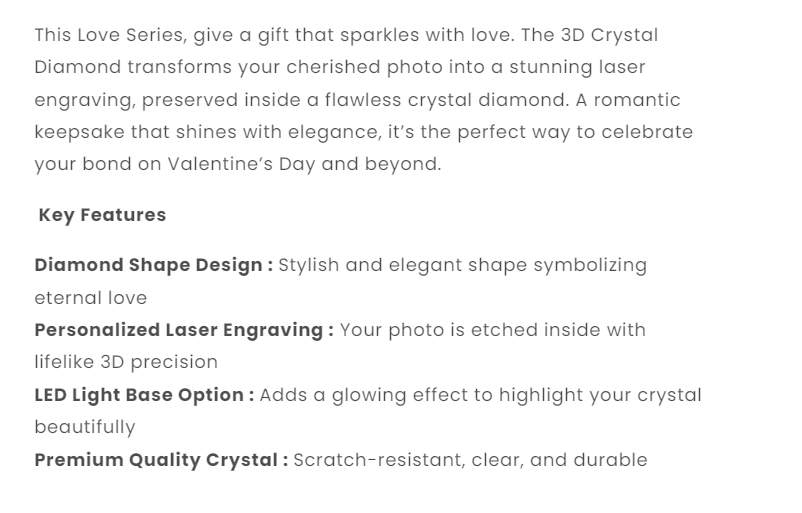This screenshot has width=802, height=513.
Task: Click the "lifelike 3D precision" text
Action: (126, 362)
